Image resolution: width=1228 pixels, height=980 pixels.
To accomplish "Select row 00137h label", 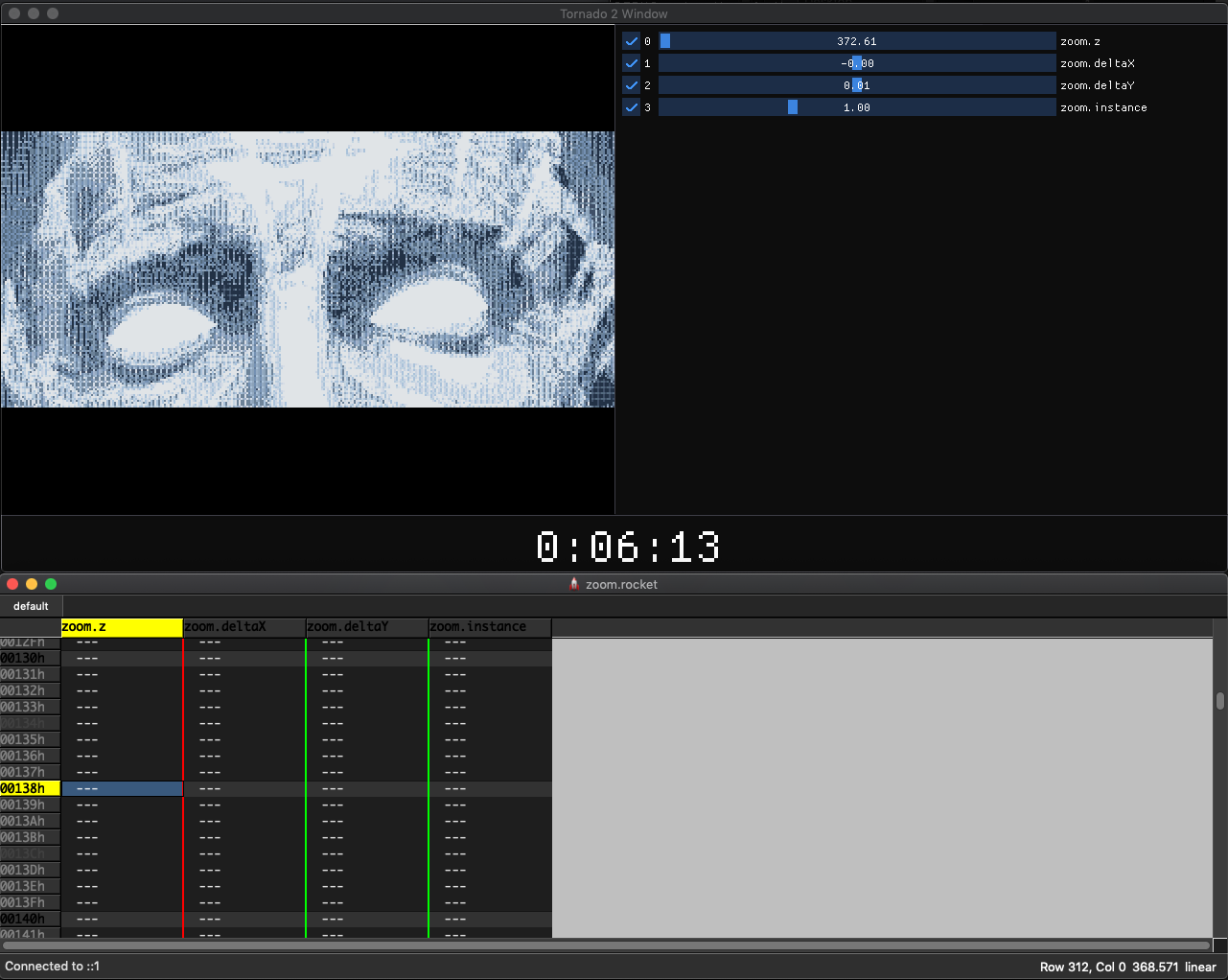I will point(30,772).
